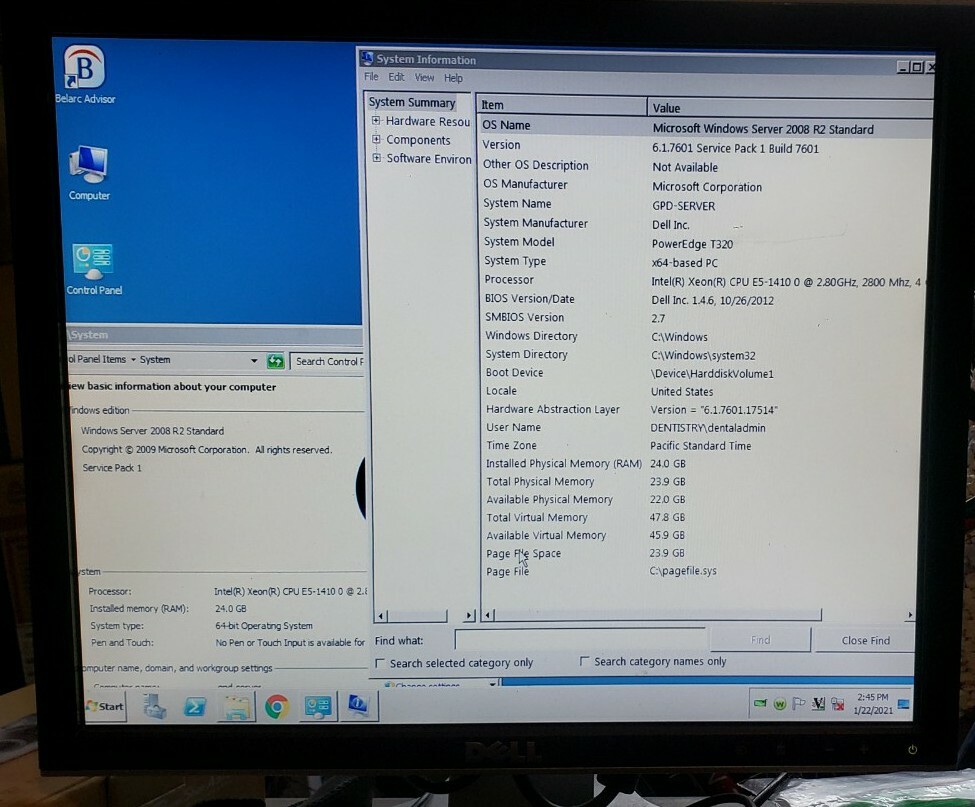The width and height of the screenshot is (975, 807).
Task: Click the Find button
Action: click(x=760, y=640)
